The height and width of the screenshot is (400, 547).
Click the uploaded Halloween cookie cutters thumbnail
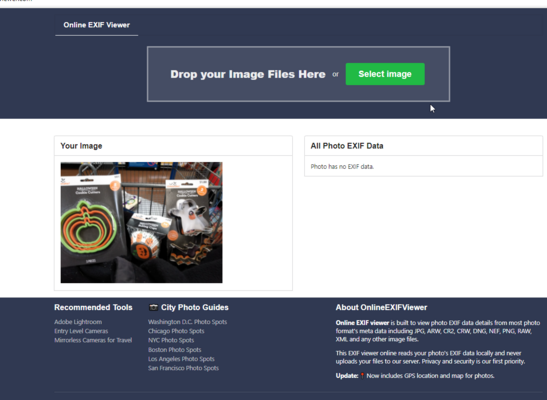pyautogui.click(x=141, y=222)
